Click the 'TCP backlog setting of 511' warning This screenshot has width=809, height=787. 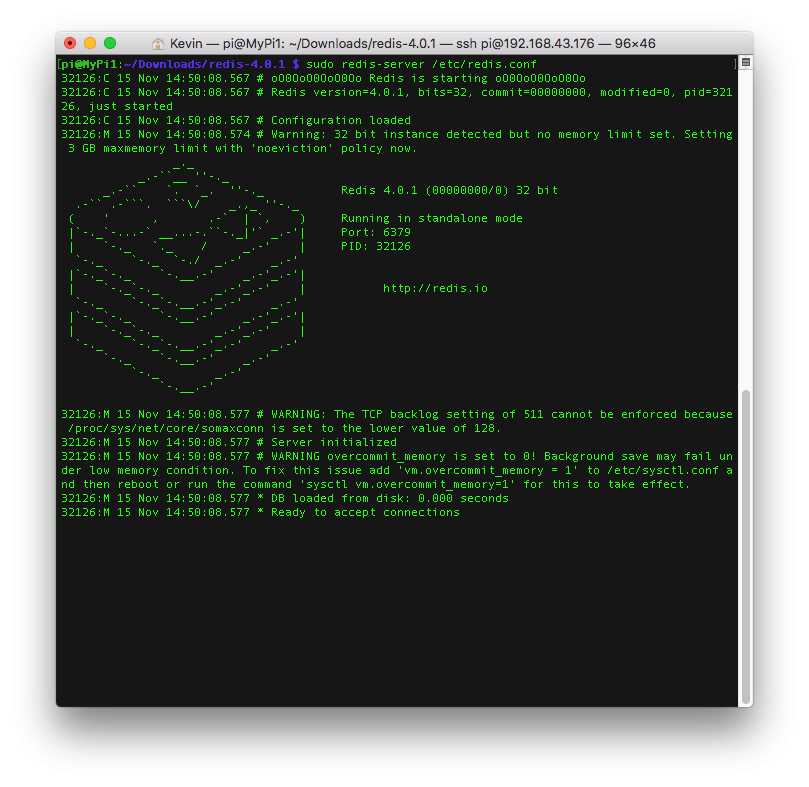click(397, 414)
